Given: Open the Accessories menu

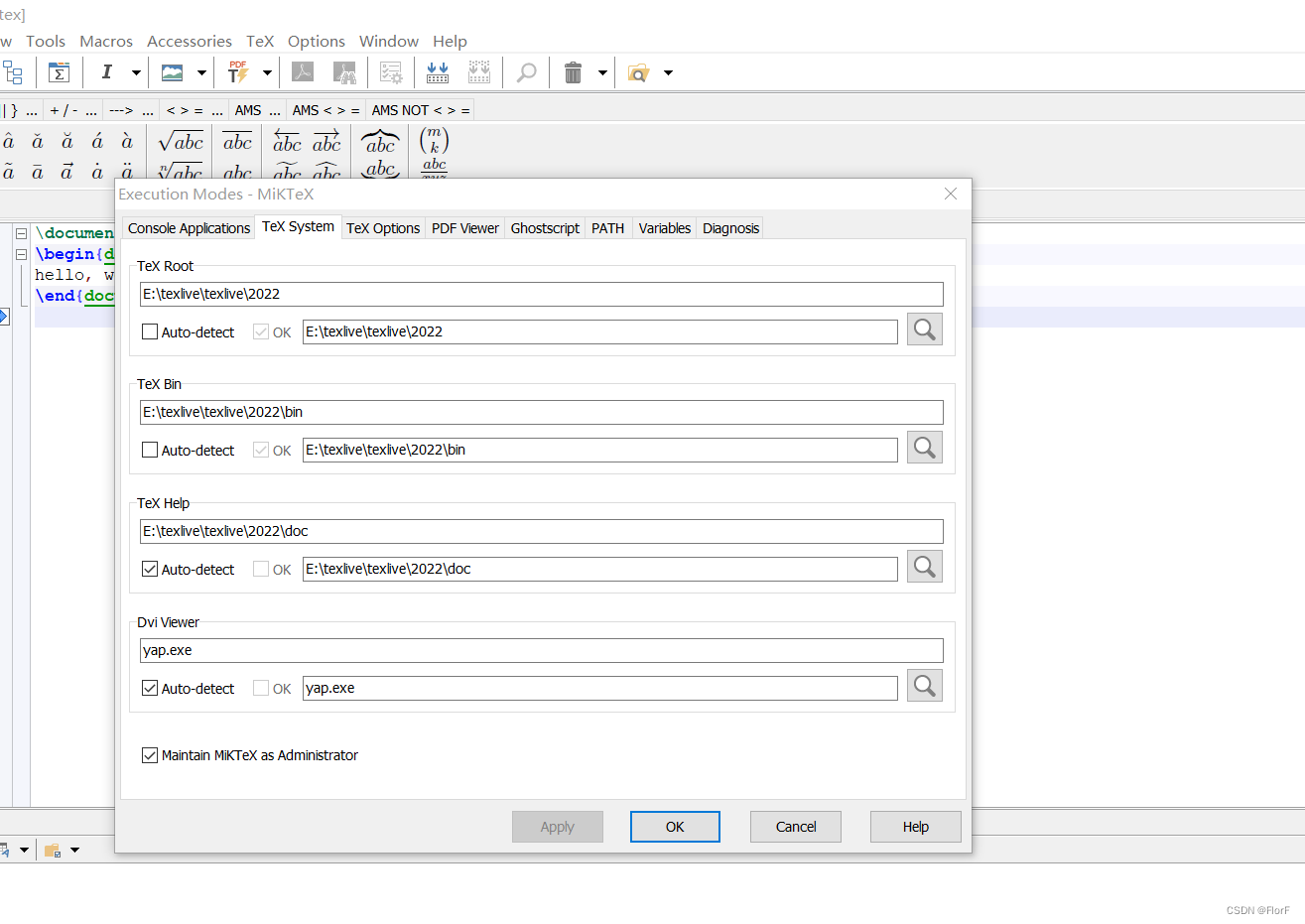Looking at the screenshot, I should [190, 41].
